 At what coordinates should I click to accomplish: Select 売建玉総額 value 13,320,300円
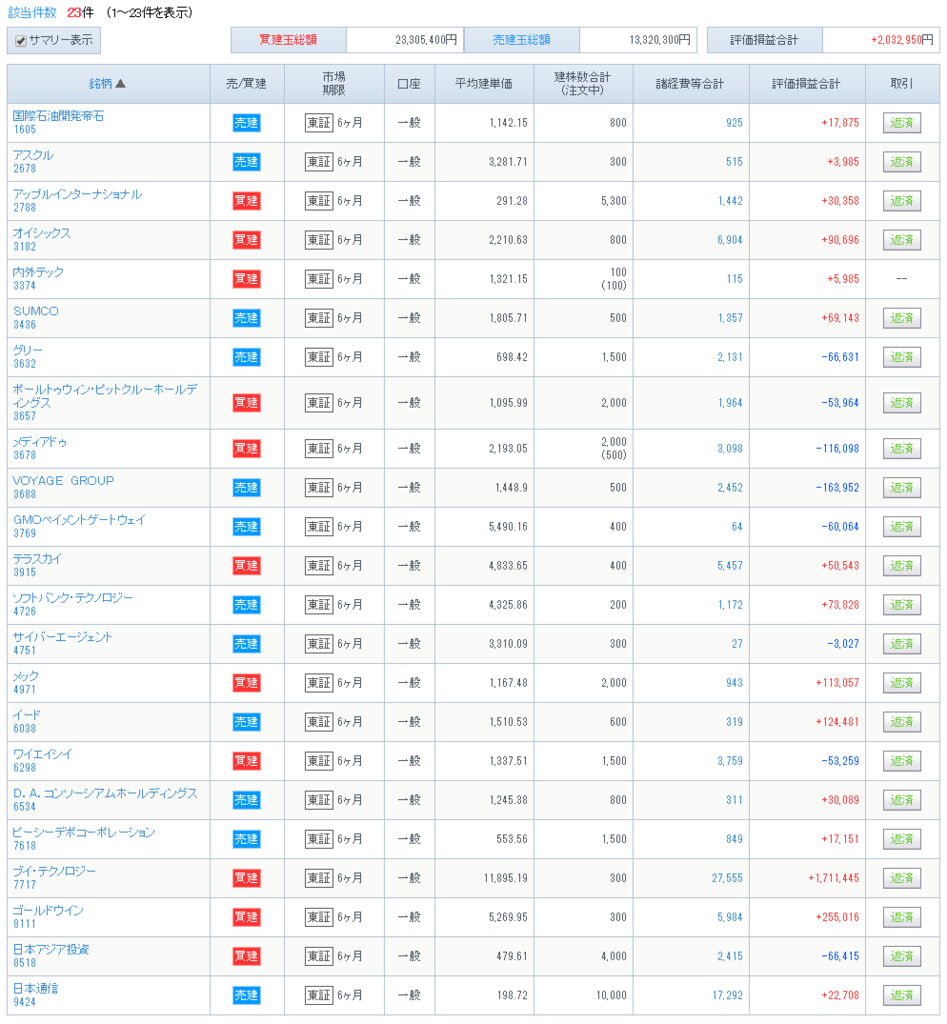coord(660,40)
